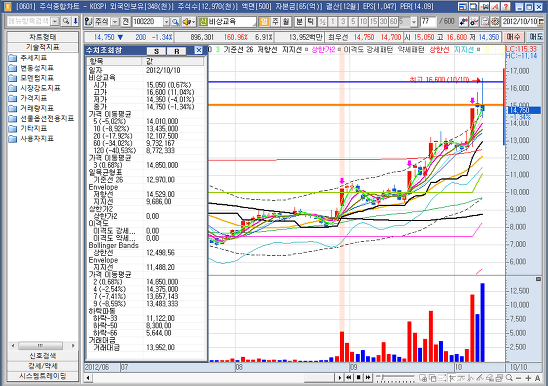Viewport: 548px width, 386px height.
Task: Click the minus zoom-out icon
Action: [x=519, y=378]
